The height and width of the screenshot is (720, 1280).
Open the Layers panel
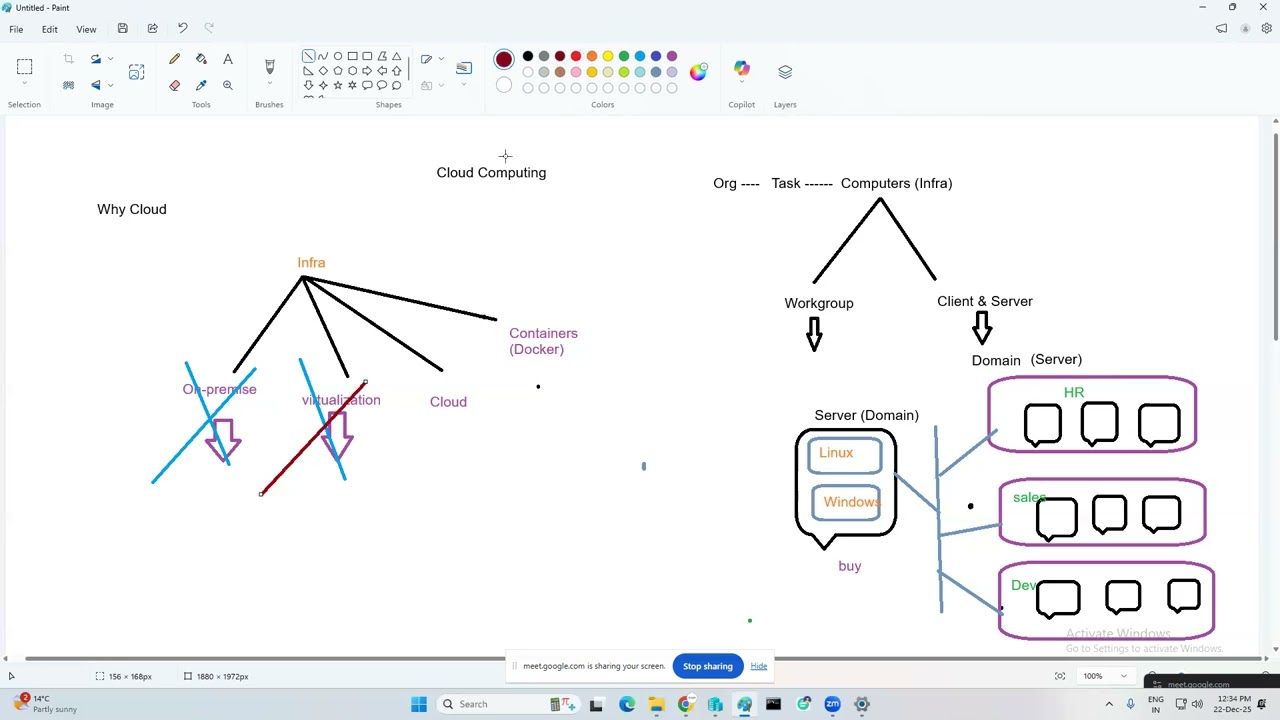[785, 71]
